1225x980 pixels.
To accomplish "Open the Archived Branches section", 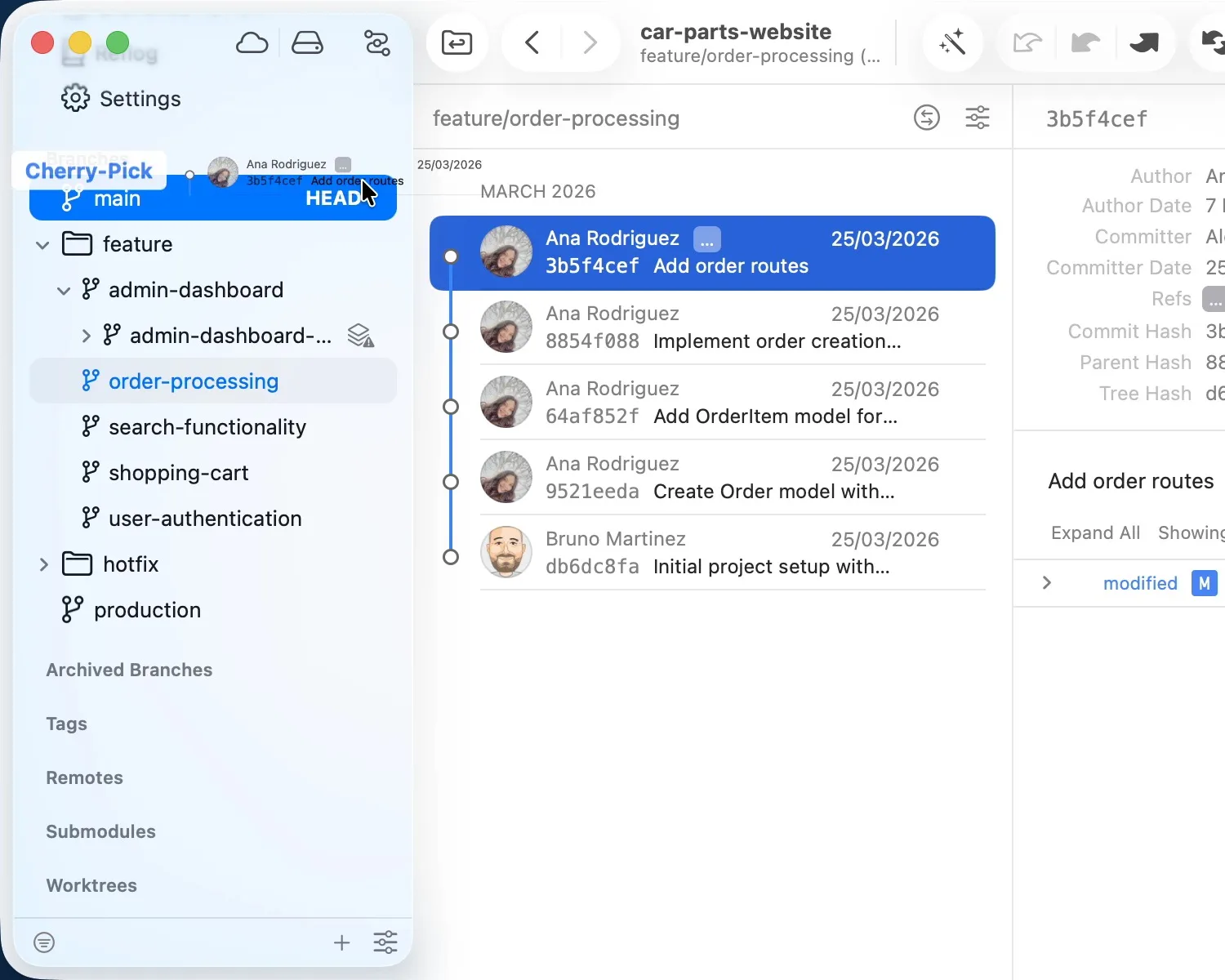I will [129, 670].
